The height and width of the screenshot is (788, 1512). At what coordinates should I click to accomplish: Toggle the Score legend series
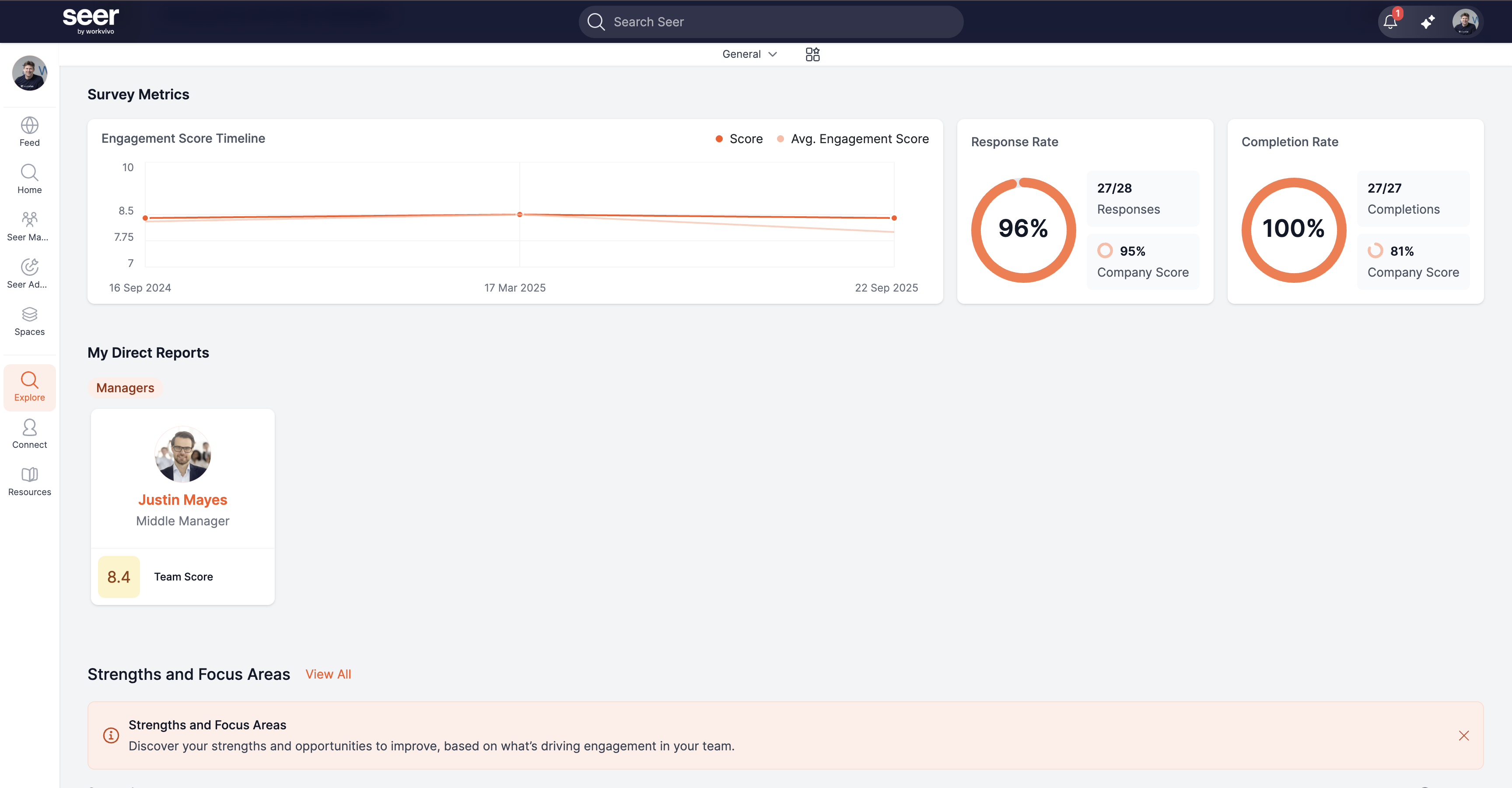[739, 139]
